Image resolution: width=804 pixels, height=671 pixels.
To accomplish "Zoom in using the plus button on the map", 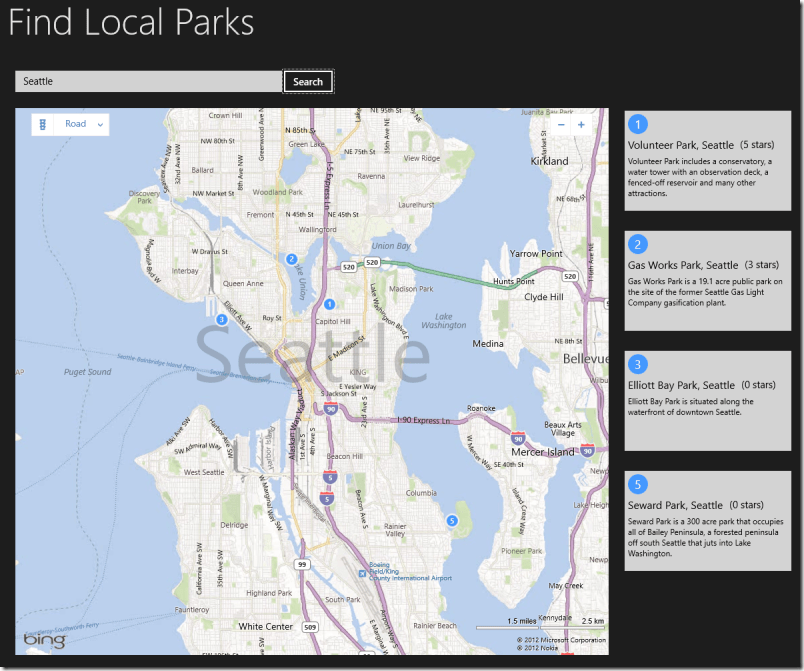I will (580, 124).
